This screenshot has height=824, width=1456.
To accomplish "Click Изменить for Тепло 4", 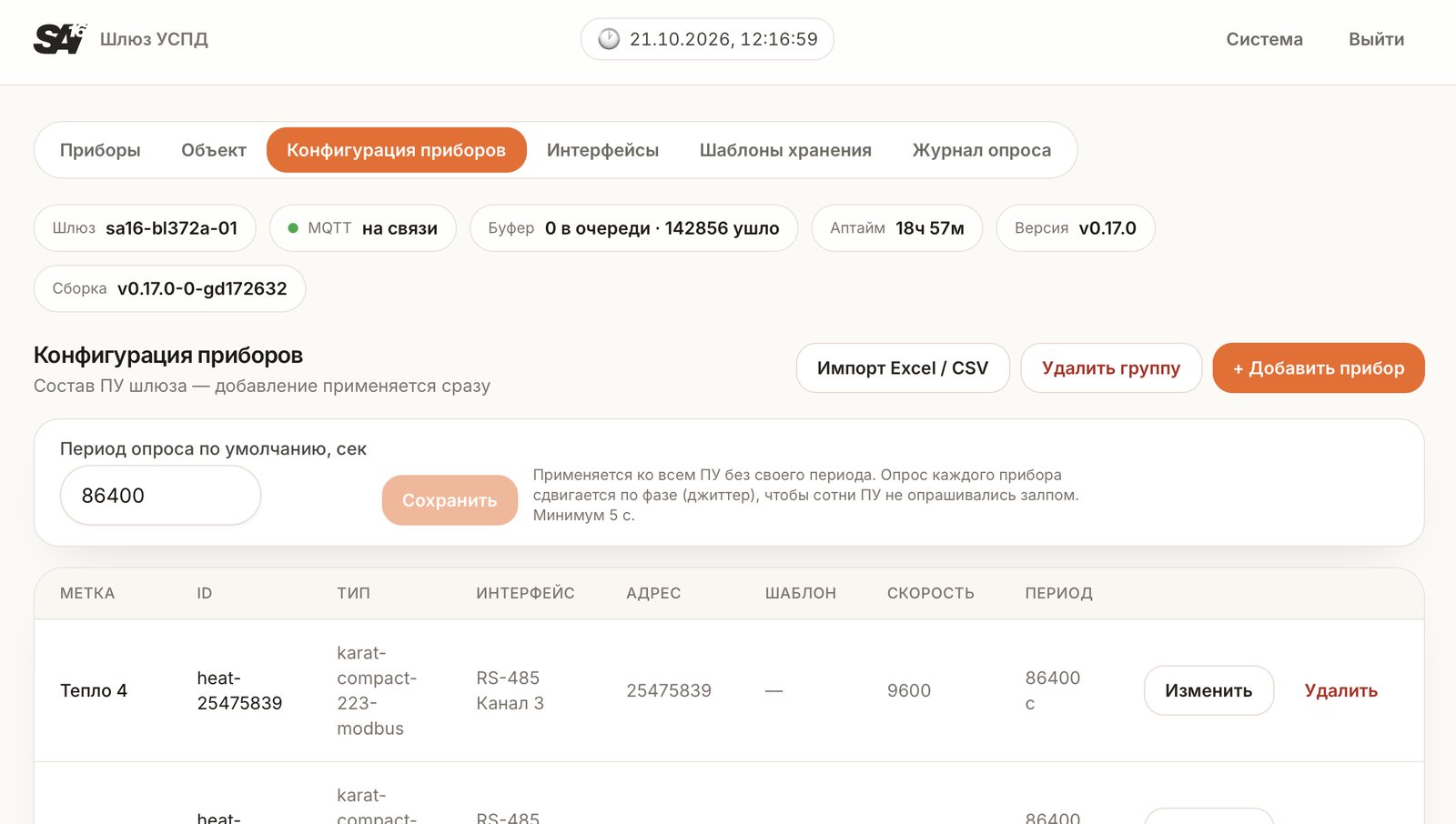I will [x=1208, y=690].
